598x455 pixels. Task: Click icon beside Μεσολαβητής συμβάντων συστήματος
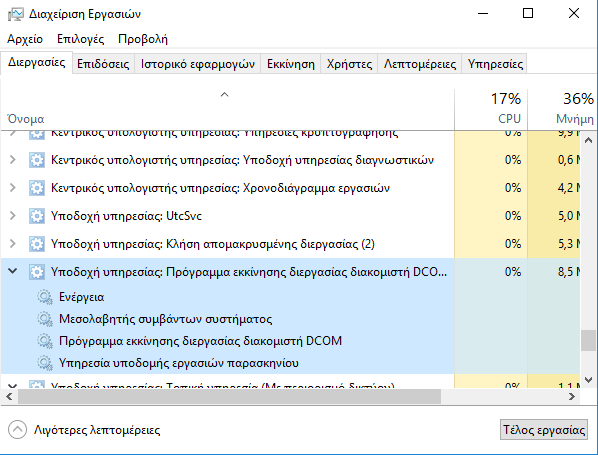pyautogui.click(x=45, y=319)
